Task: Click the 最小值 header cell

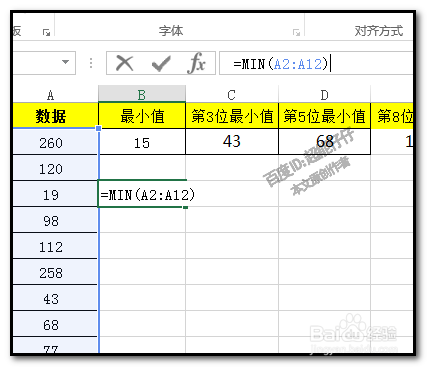Action: click(142, 116)
